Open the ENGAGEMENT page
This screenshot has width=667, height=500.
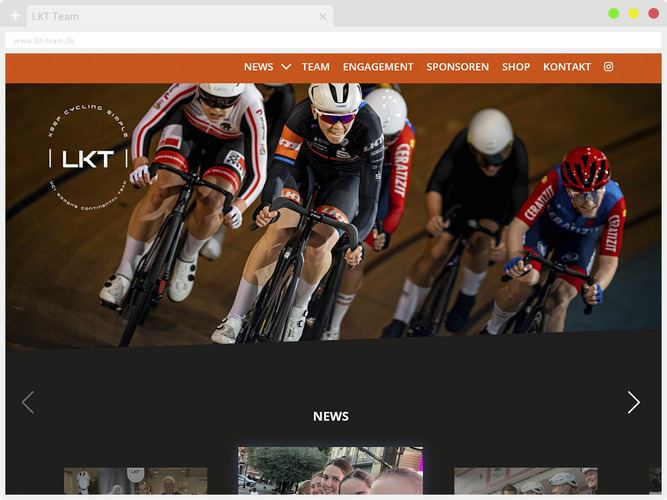click(x=378, y=67)
